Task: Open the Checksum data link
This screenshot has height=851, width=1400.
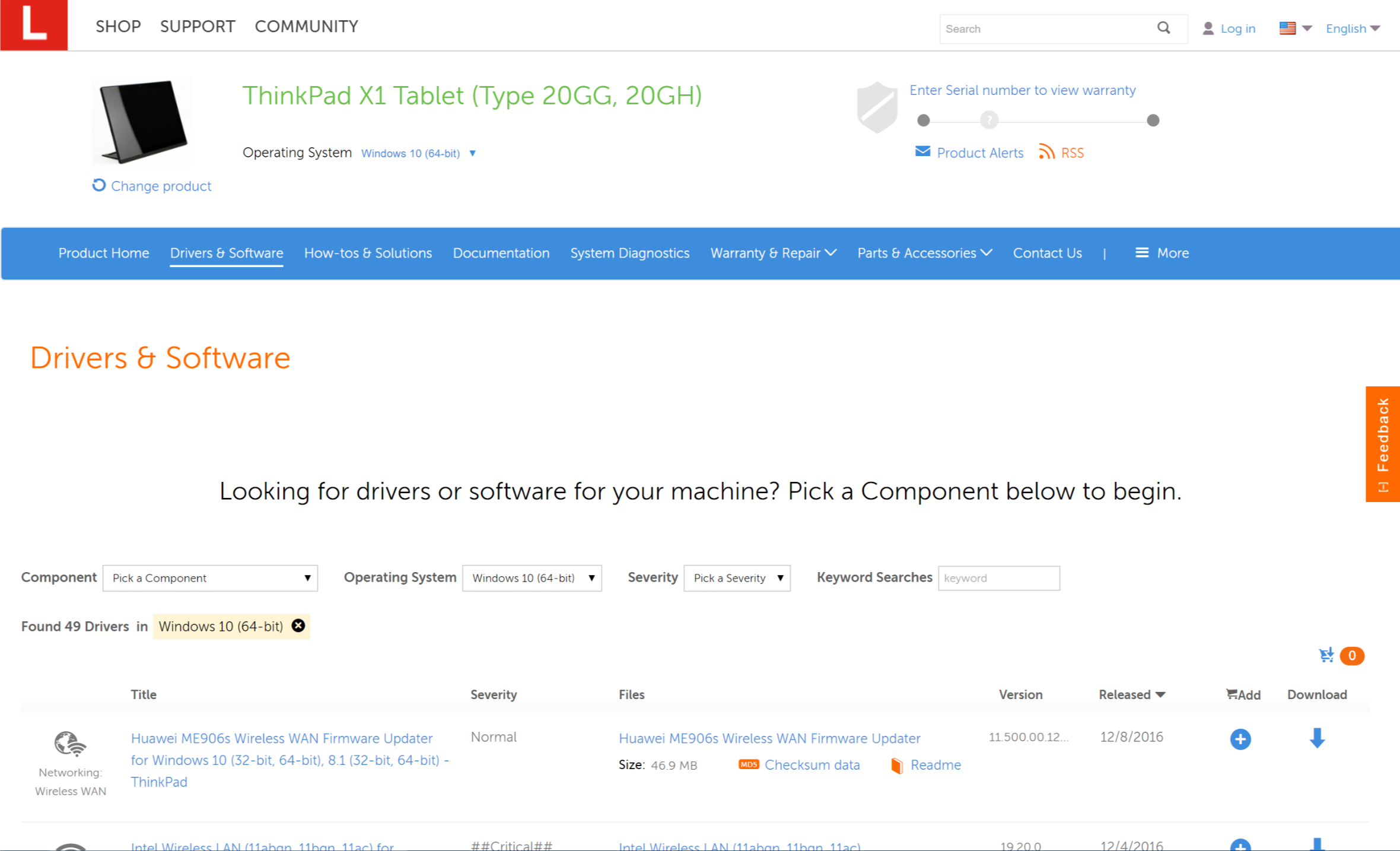Action: [x=812, y=765]
